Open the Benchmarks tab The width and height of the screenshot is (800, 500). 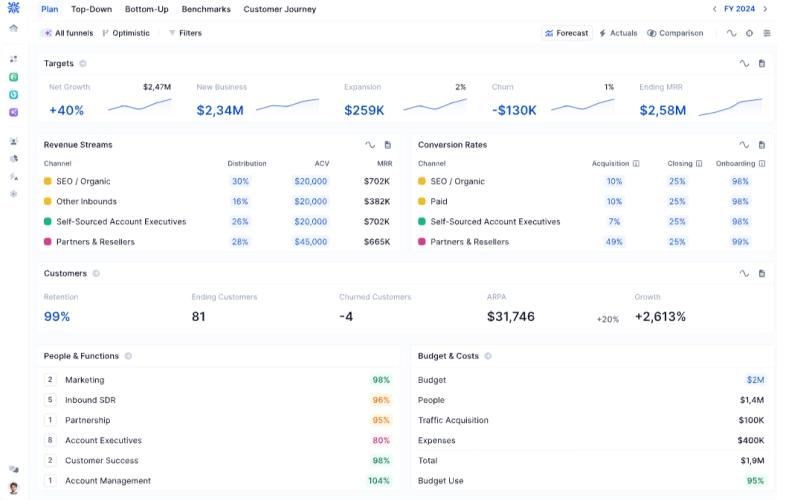pos(206,9)
